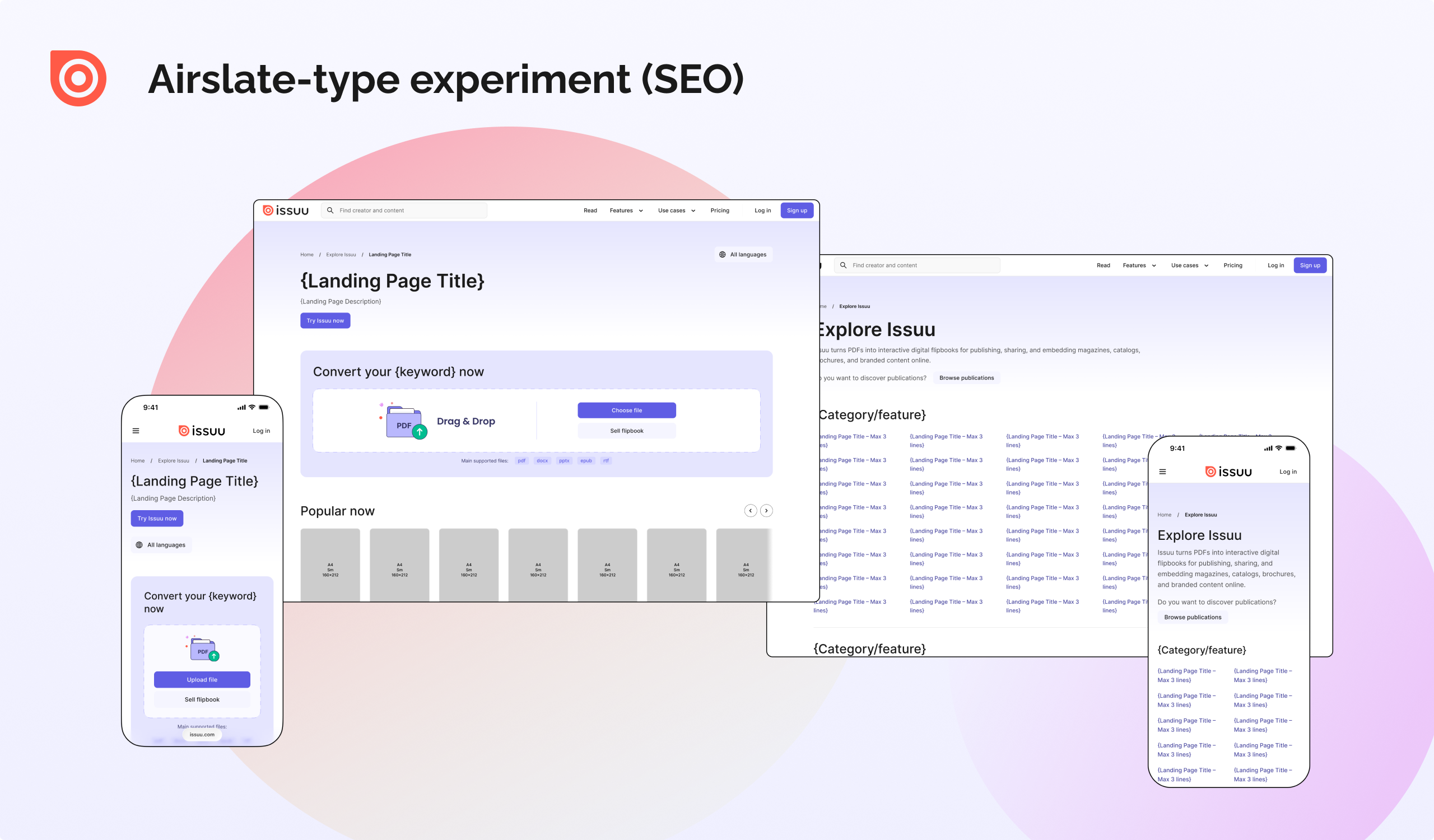This screenshot has width=1434, height=840.
Task: Click cellular signal icon on left mobile status bar
Action: click(x=242, y=407)
